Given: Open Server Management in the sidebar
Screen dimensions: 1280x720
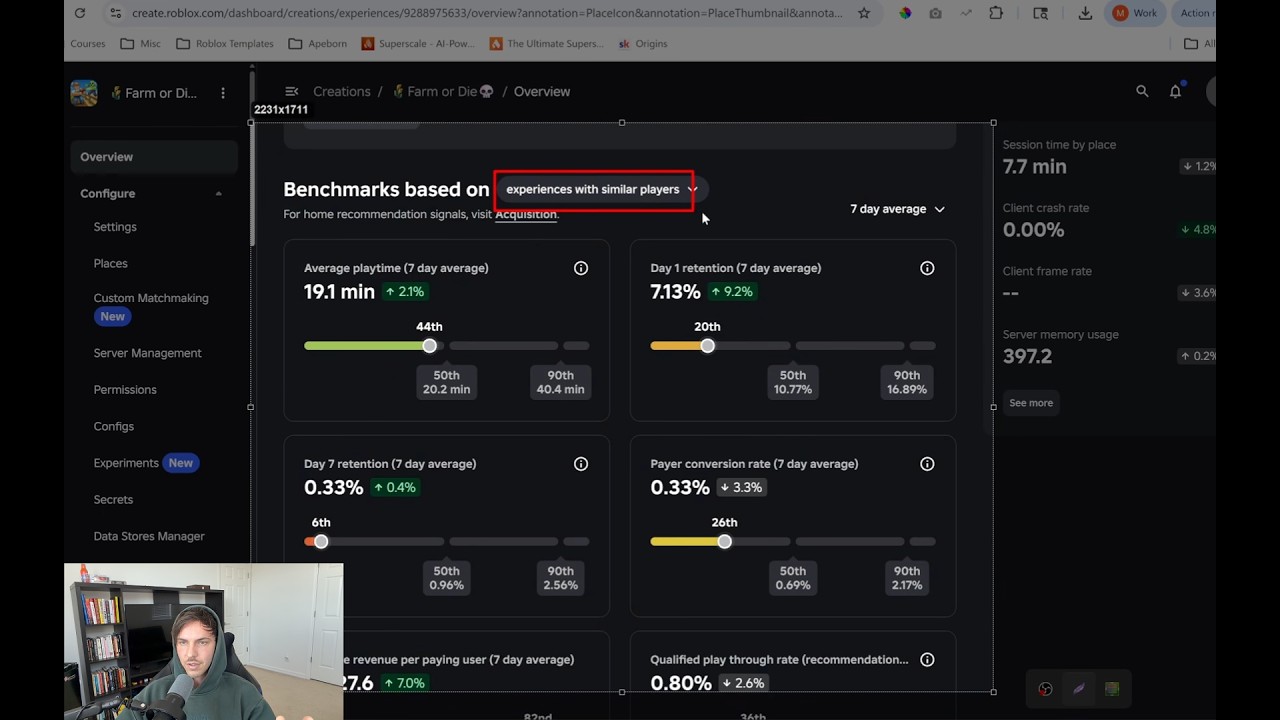Looking at the screenshot, I should (148, 353).
